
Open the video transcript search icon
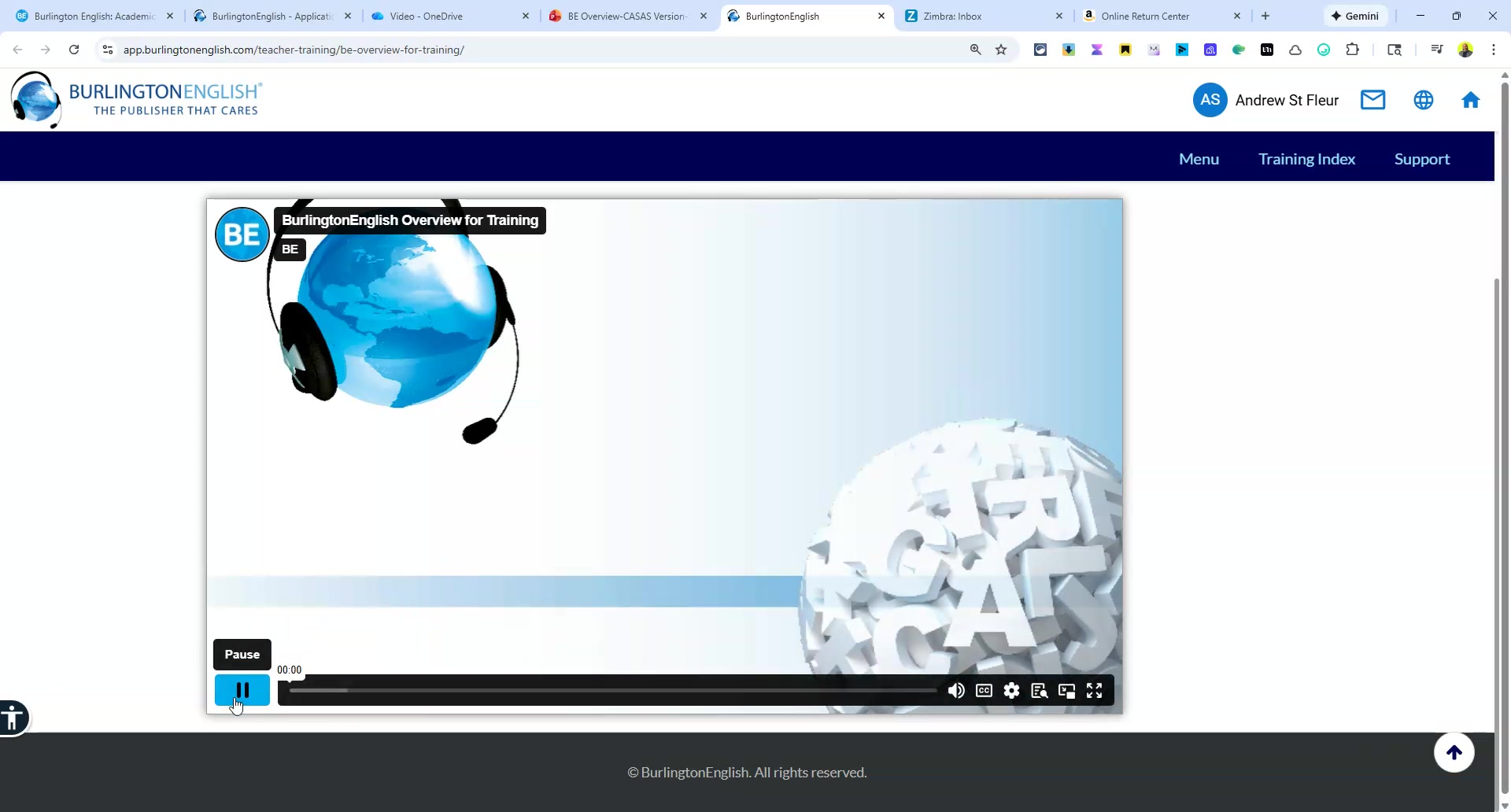[x=1039, y=691]
